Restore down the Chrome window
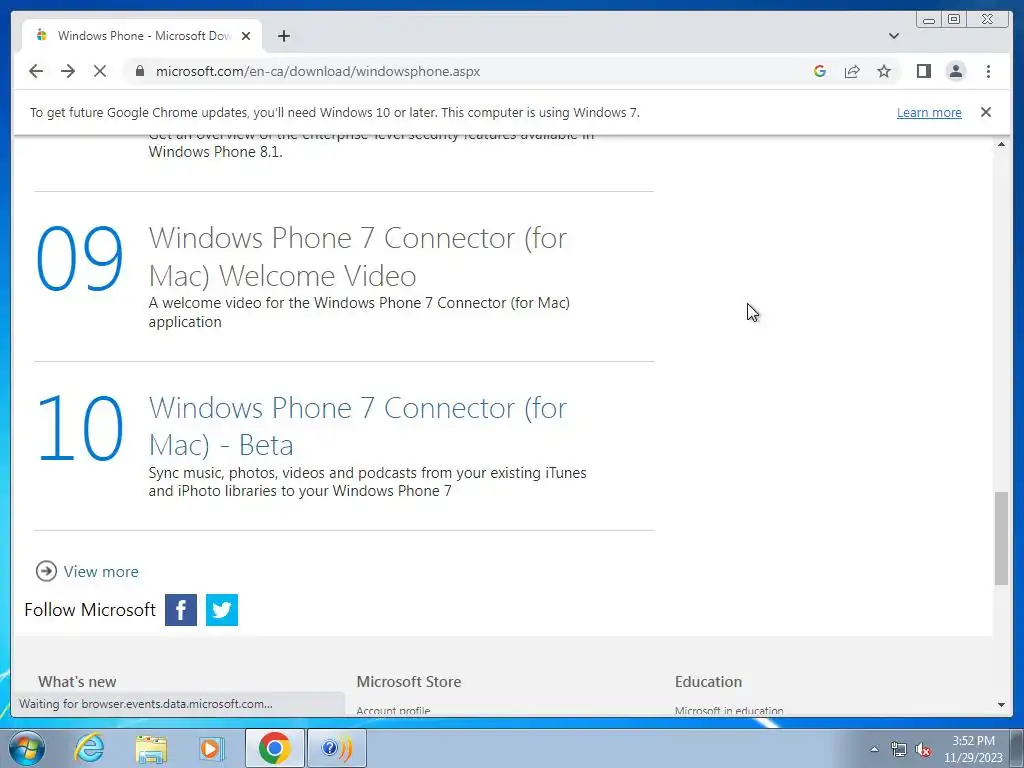Viewport: 1024px width, 768px height. tap(954, 20)
